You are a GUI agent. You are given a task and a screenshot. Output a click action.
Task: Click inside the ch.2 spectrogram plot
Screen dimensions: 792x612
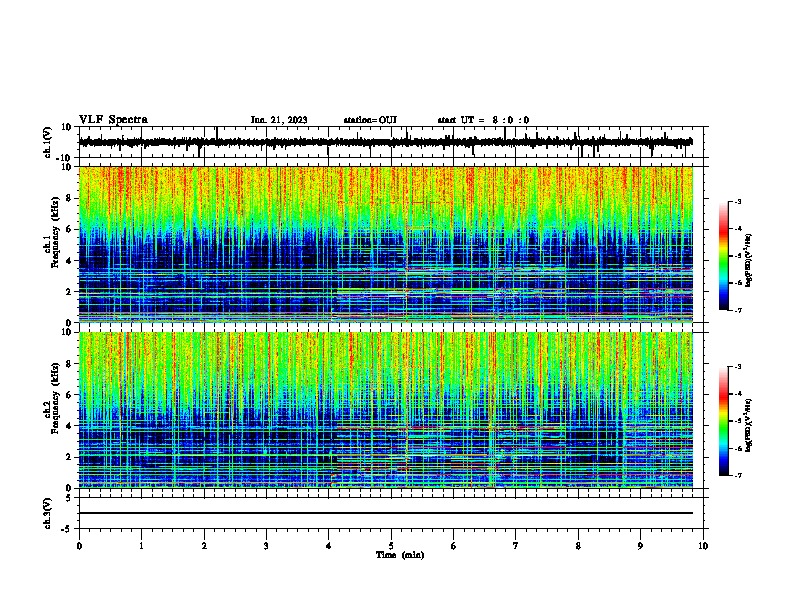click(386, 410)
